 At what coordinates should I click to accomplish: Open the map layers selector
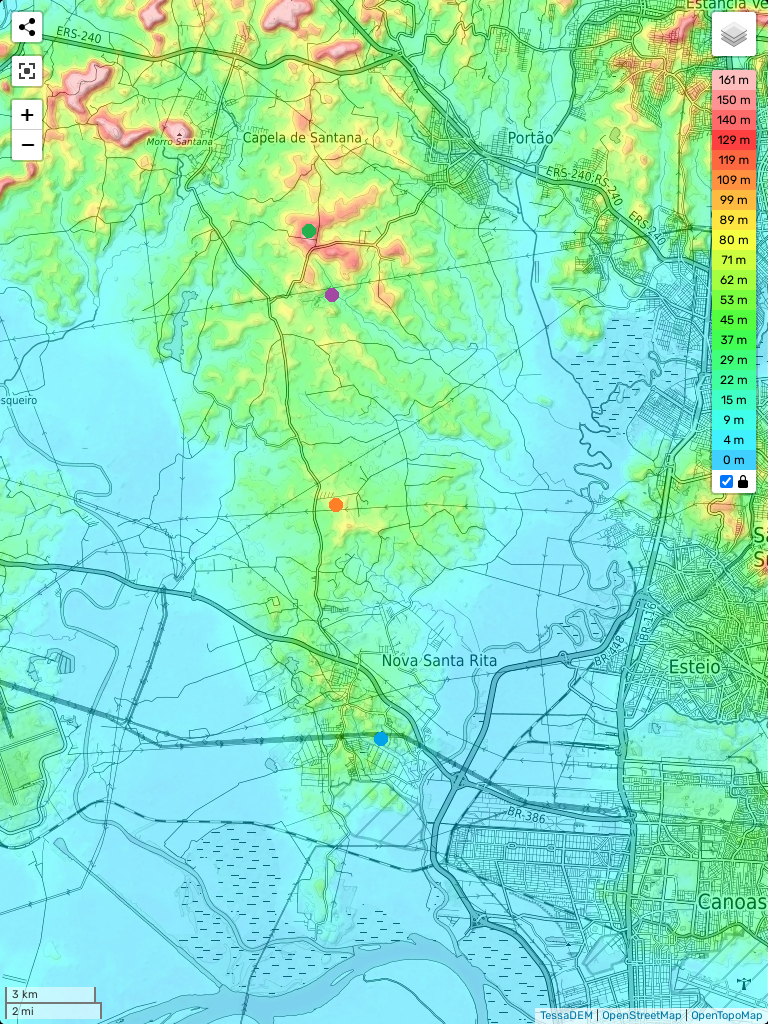(x=734, y=35)
